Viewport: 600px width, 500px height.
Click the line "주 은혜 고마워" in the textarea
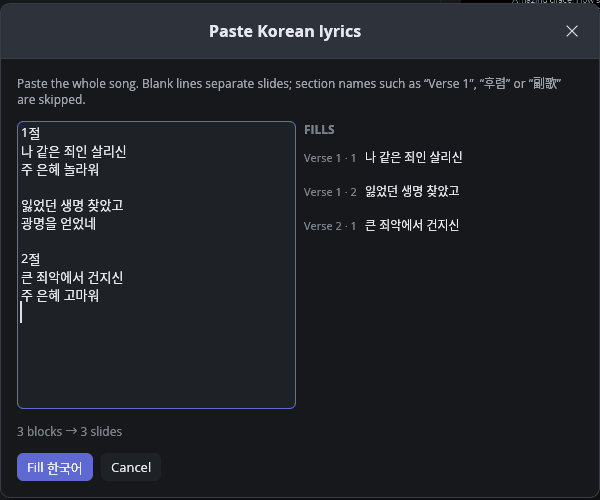(x=60, y=296)
